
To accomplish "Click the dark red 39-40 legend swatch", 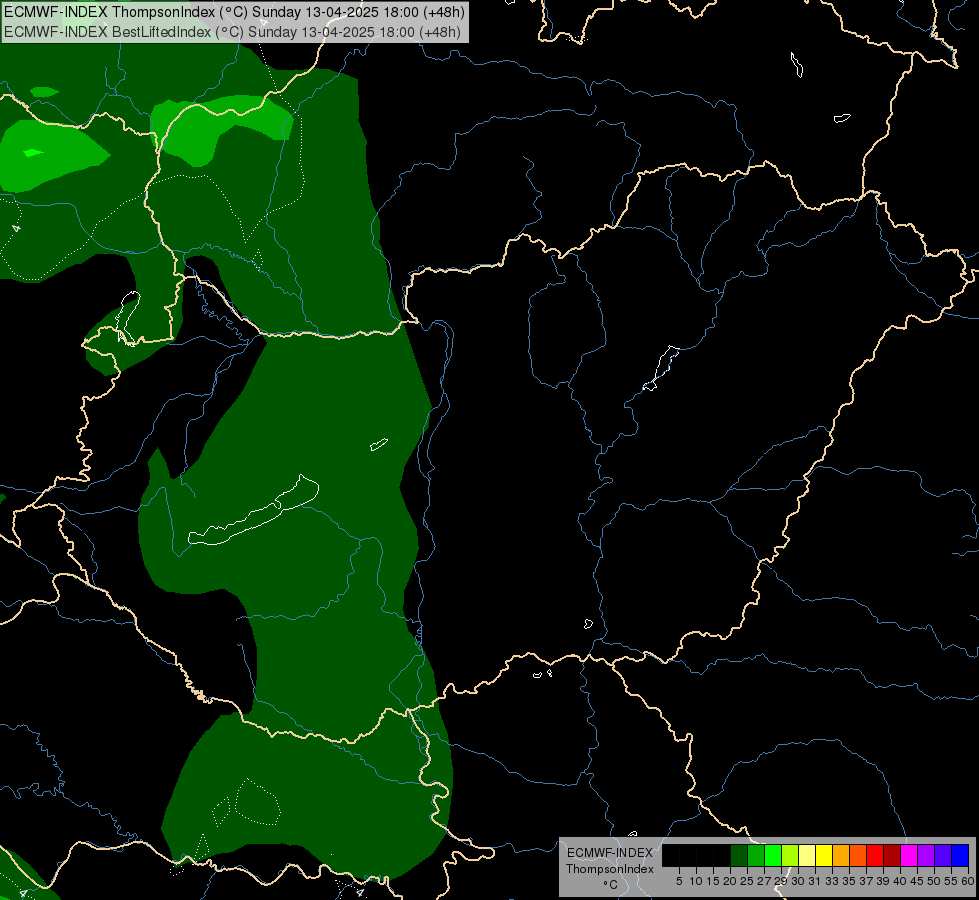I will click(x=892, y=855).
